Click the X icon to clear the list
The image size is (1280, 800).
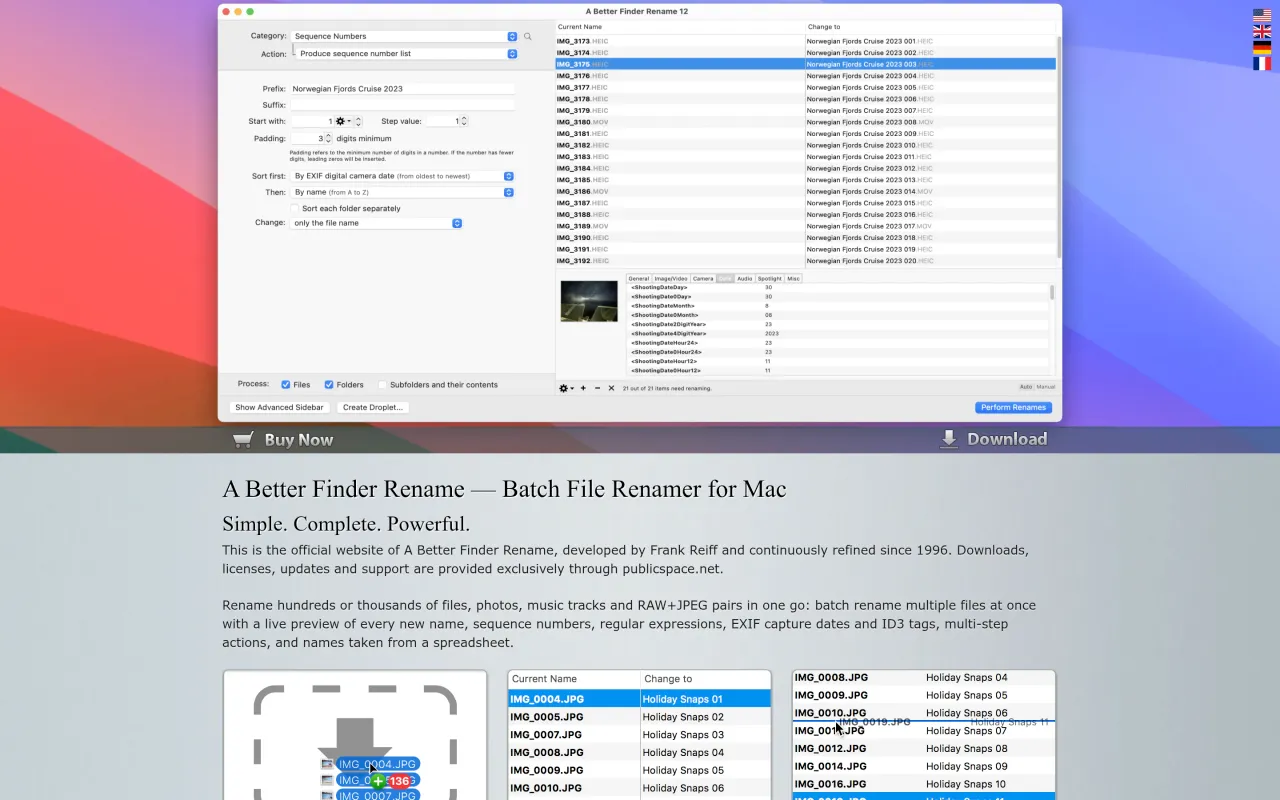[x=611, y=388]
